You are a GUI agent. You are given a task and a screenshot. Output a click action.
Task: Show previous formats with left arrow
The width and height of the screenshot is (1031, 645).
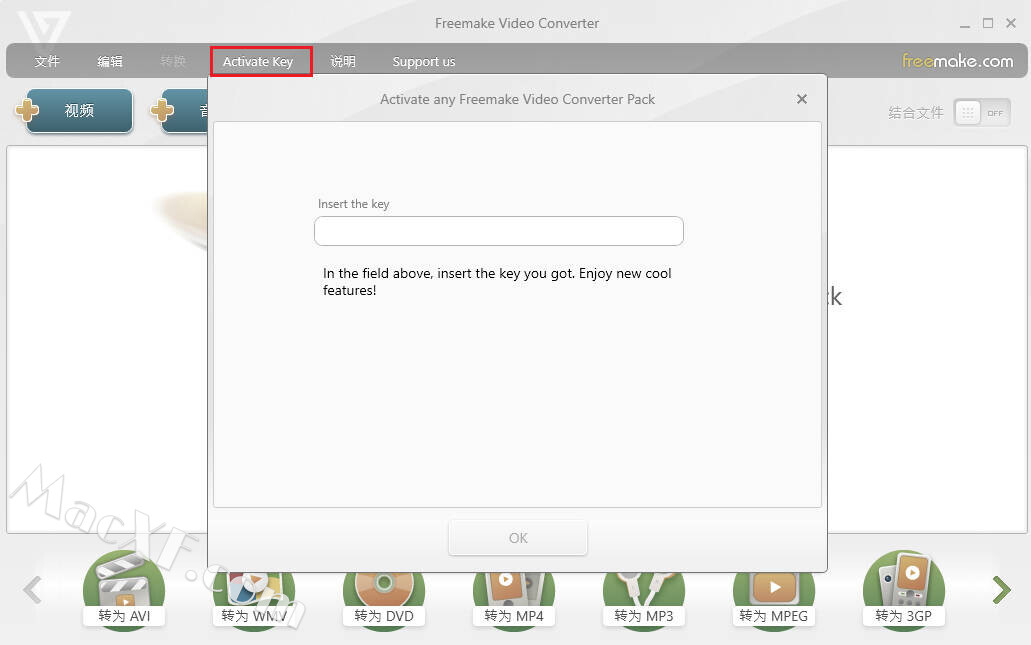click(32, 590)
